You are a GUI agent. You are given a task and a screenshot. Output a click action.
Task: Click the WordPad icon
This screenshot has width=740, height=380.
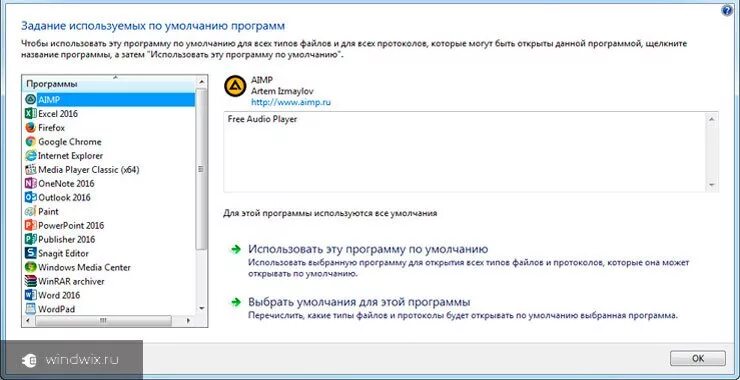pyautogui.click(x=31, y=309)
